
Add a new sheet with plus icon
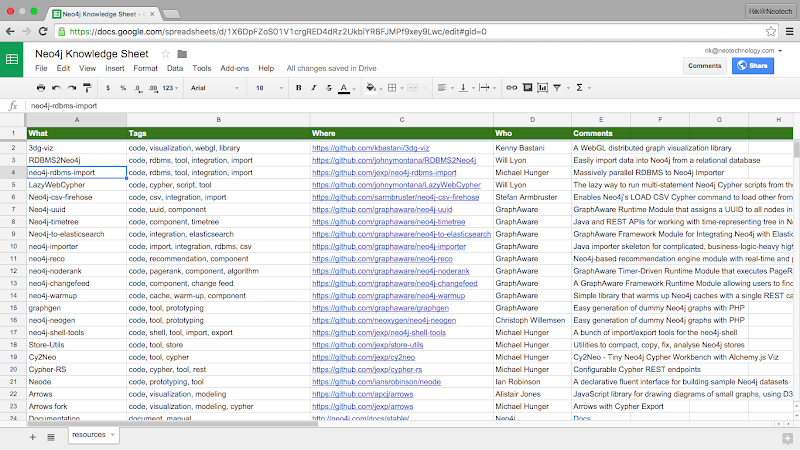pos(33,437)
